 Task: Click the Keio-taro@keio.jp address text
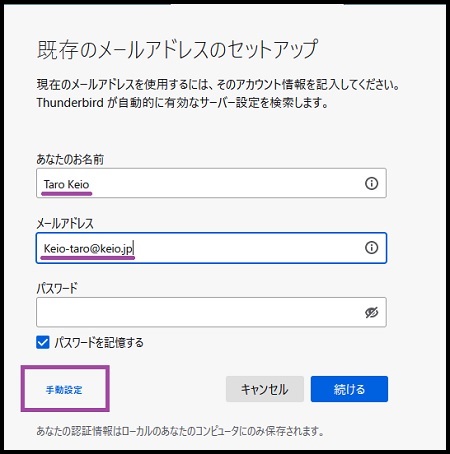[88, 249]
